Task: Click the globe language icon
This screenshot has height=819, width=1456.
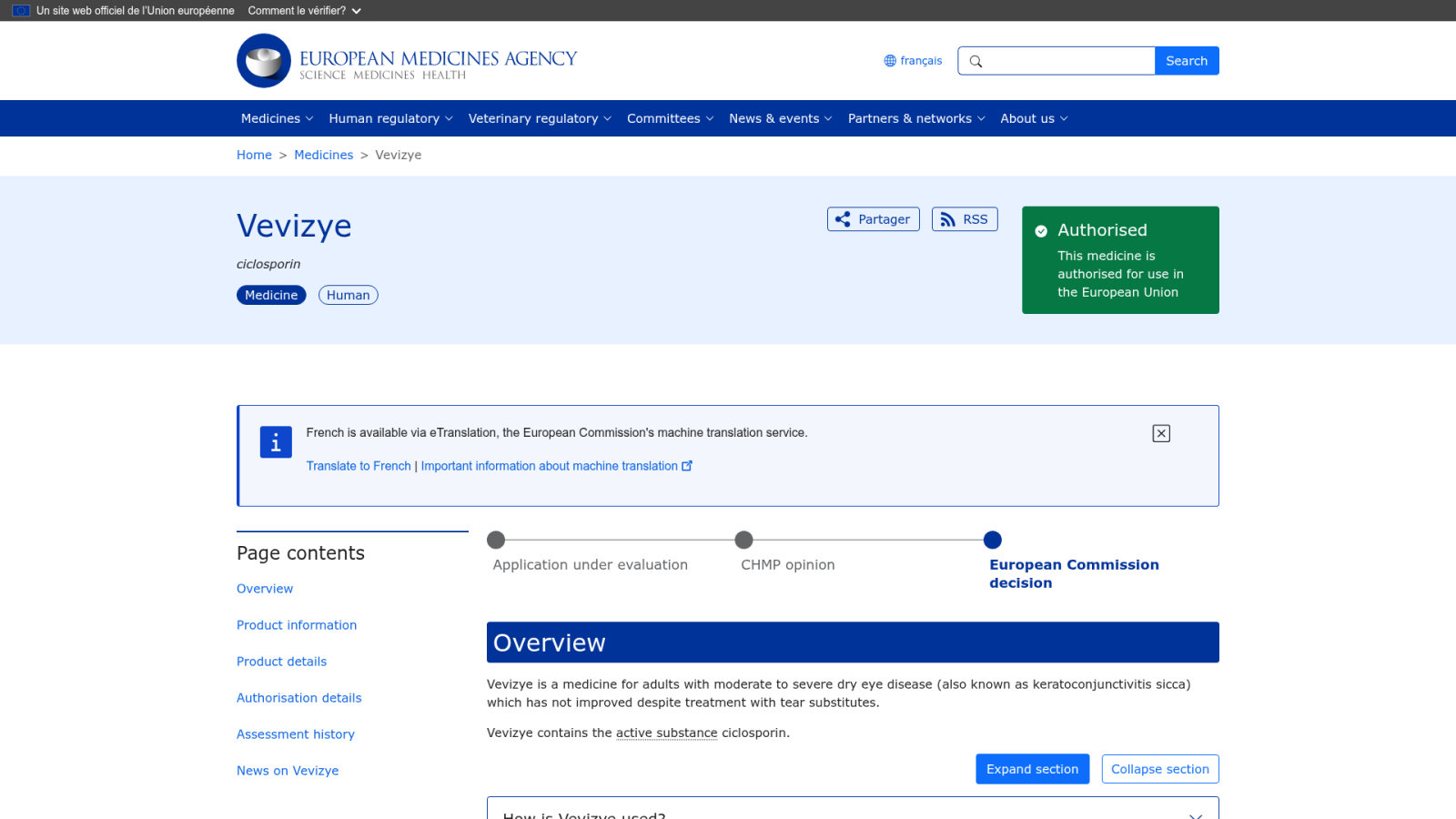Action: point(890,61)
